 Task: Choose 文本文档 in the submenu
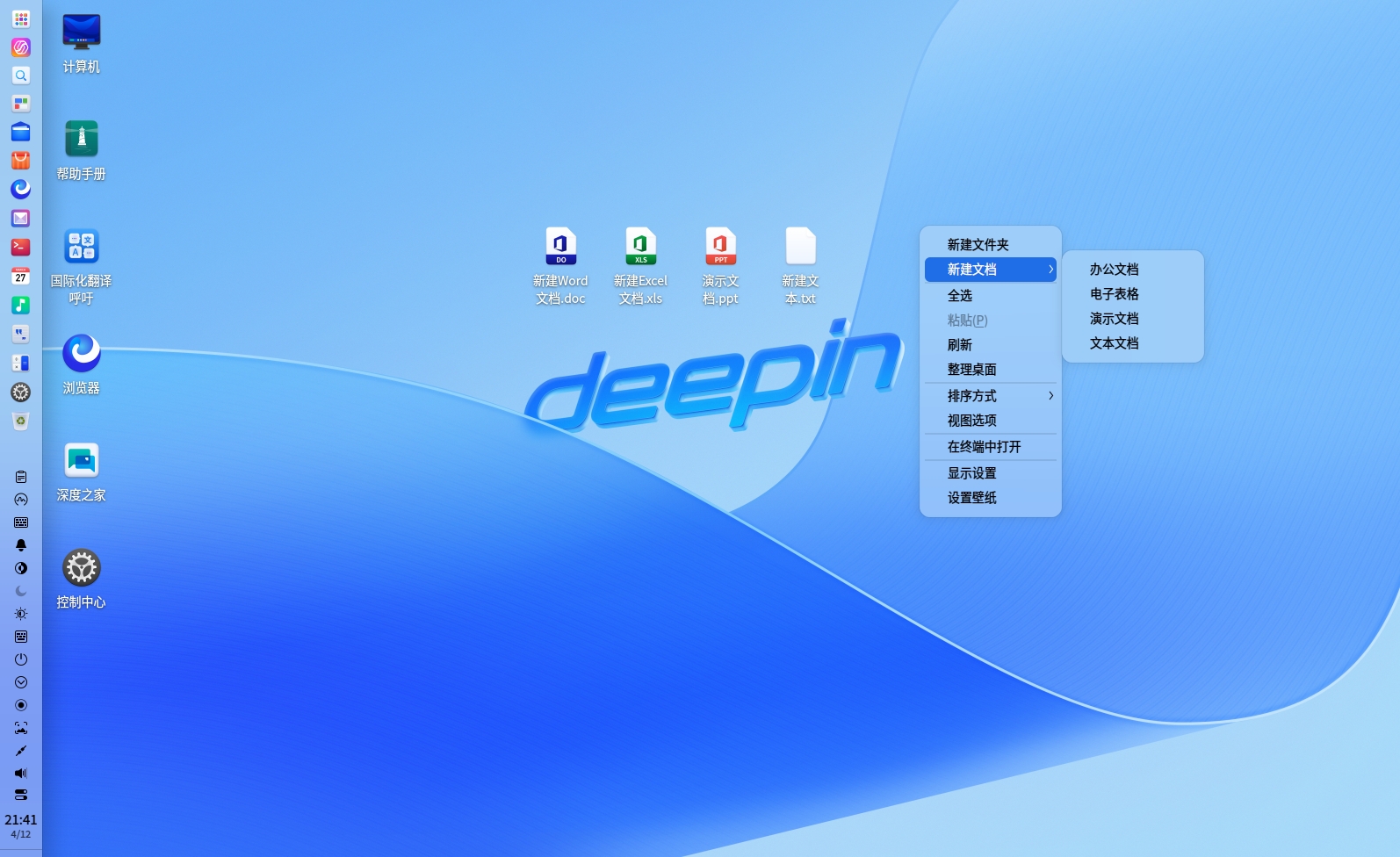[x=1133, y=343]
